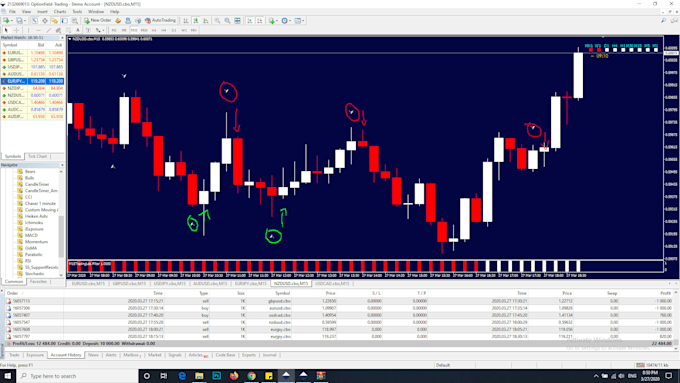Open Chrome from the taskbar
Image resolution: width=680 pixels, height=383 pixels.
pos(252,376)
